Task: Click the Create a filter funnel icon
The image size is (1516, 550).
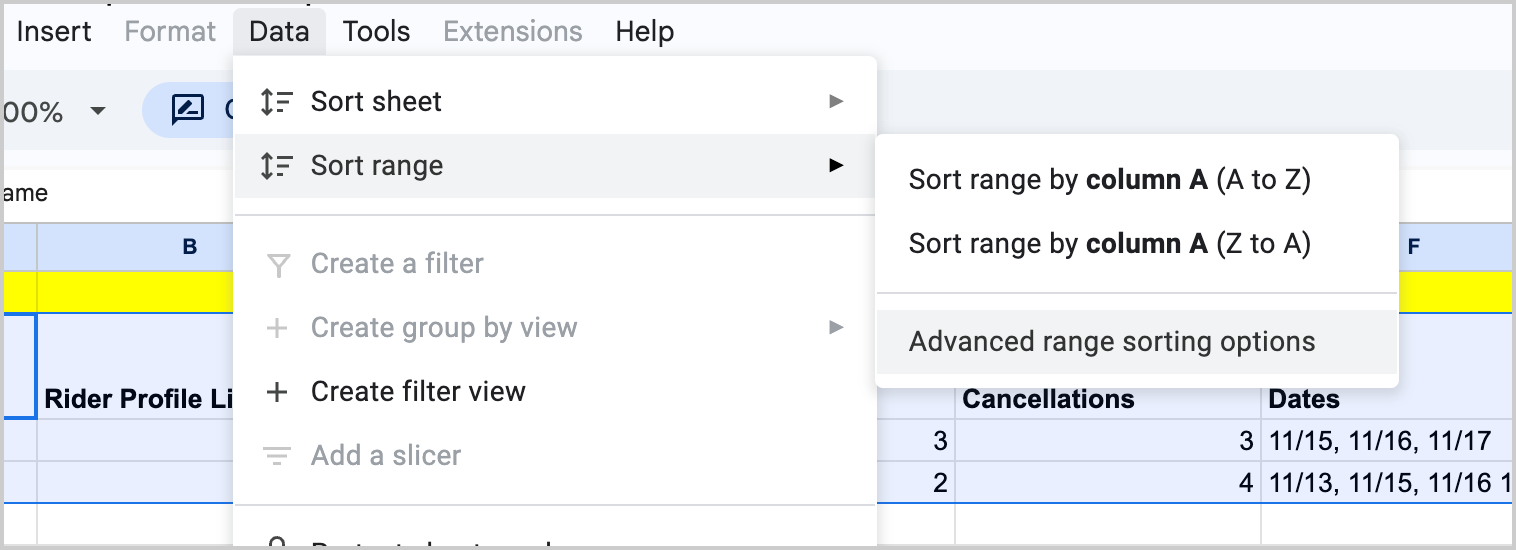Action: [279, 265]
